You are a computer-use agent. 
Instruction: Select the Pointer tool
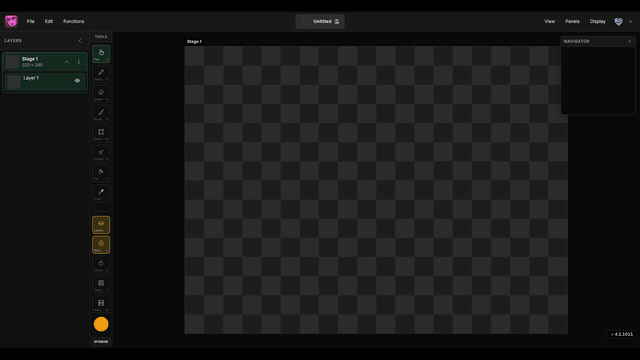[x=101, y=153]
